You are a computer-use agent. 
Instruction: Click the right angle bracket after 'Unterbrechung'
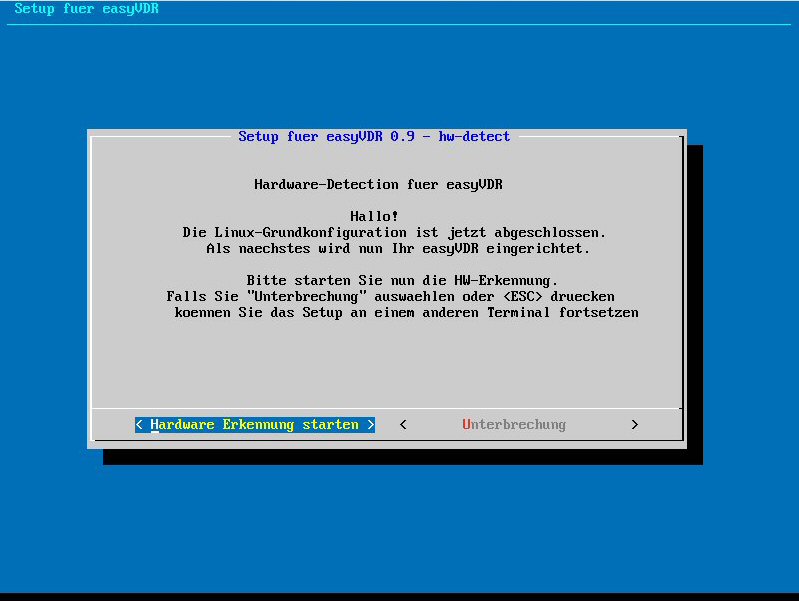(634, 425)
